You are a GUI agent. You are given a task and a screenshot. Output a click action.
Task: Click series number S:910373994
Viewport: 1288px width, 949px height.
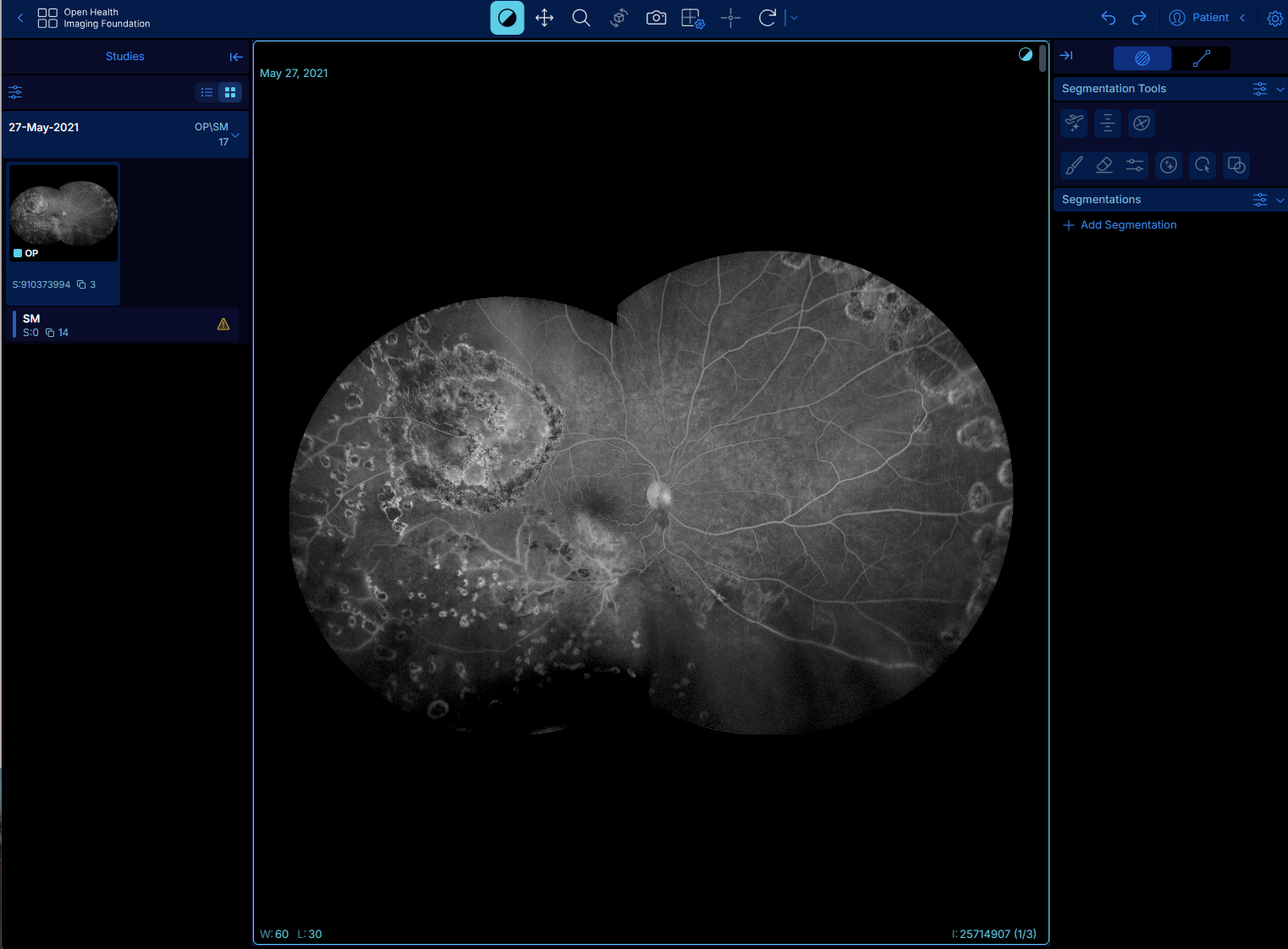tap(41, 284)
